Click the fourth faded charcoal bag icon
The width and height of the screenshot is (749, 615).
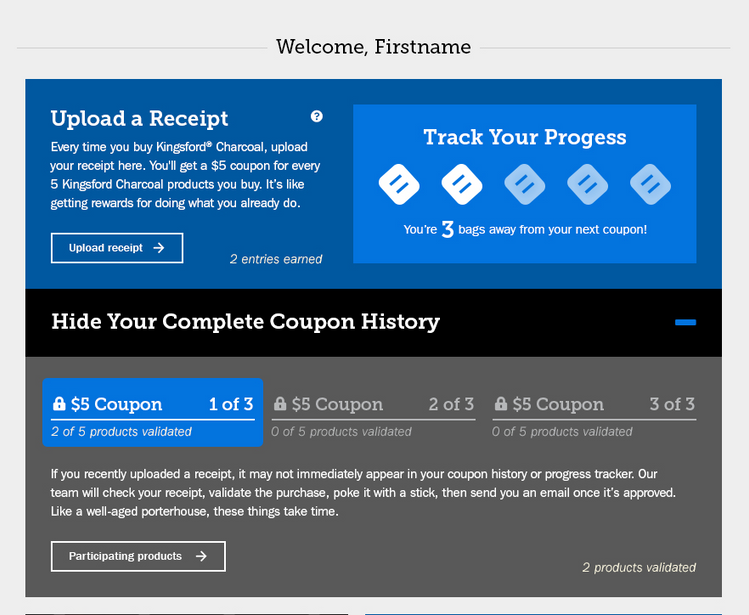coord(588,184)
